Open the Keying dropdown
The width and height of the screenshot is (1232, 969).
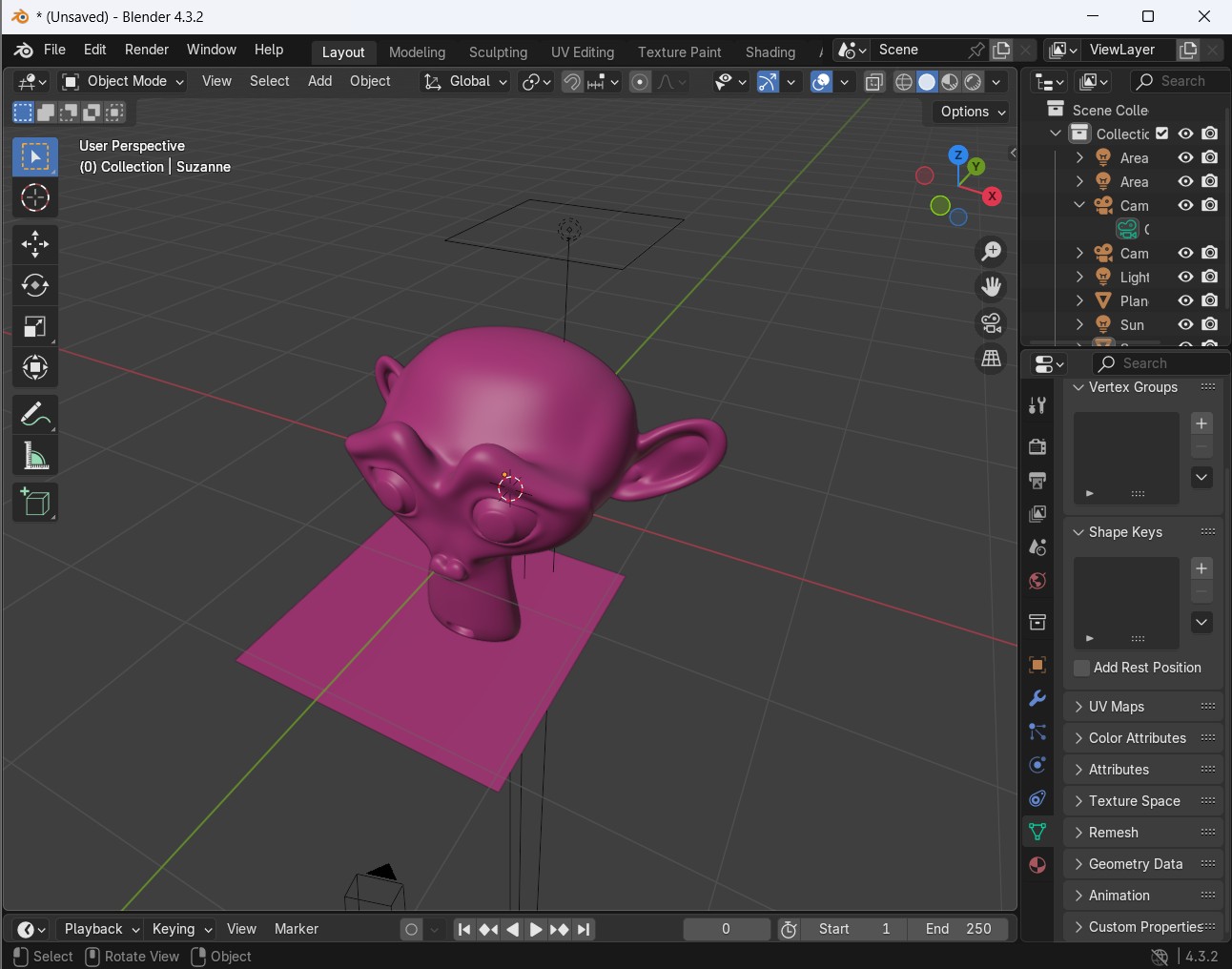(181, 929)
